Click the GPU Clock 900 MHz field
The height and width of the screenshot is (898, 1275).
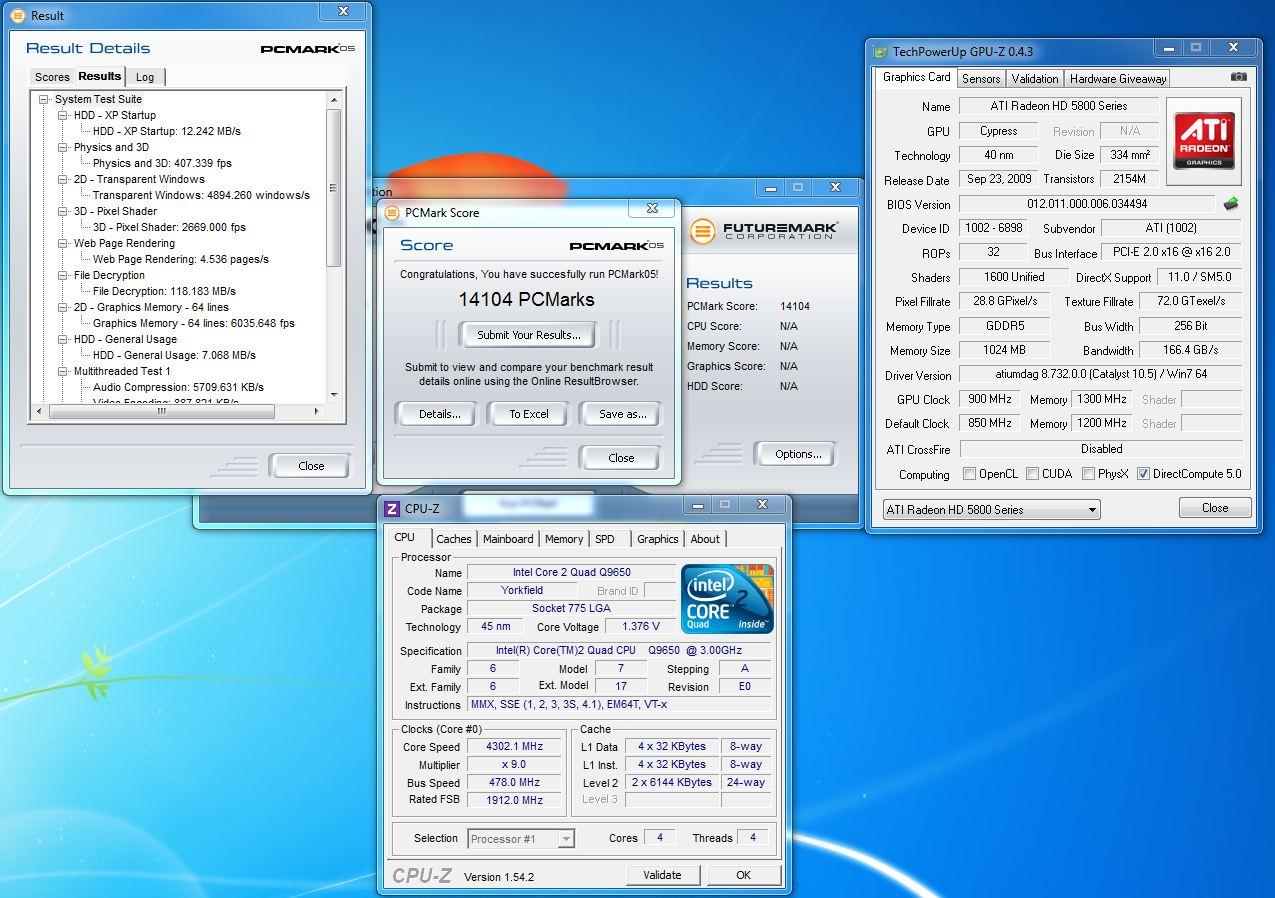(990, 399)
